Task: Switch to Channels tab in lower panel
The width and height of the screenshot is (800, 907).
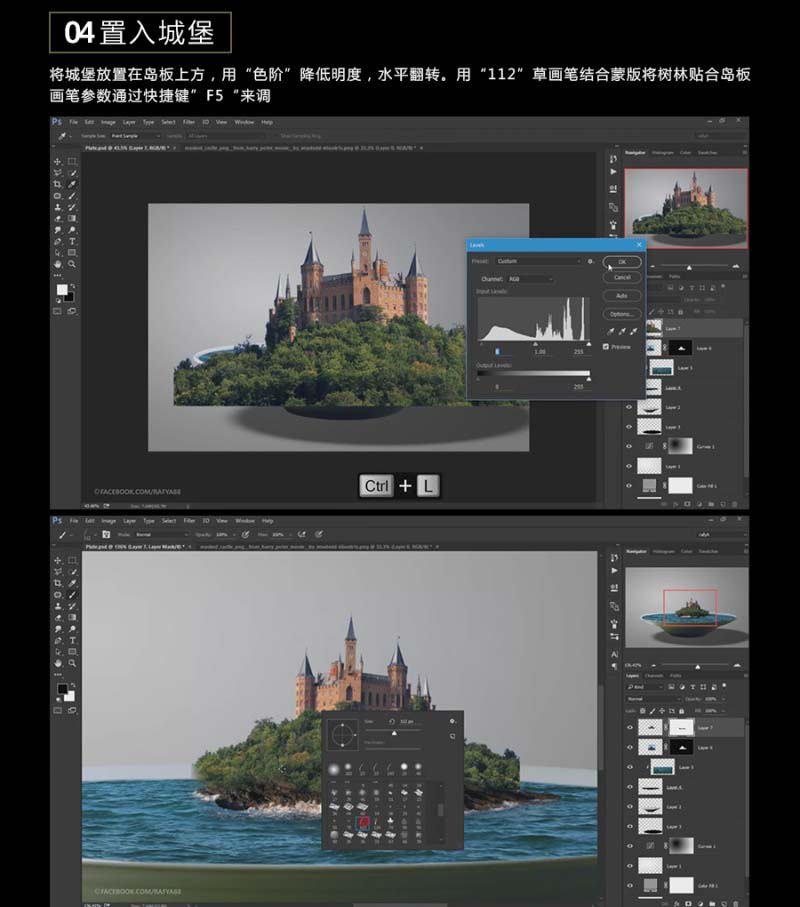Action: (x=654, y=676)
